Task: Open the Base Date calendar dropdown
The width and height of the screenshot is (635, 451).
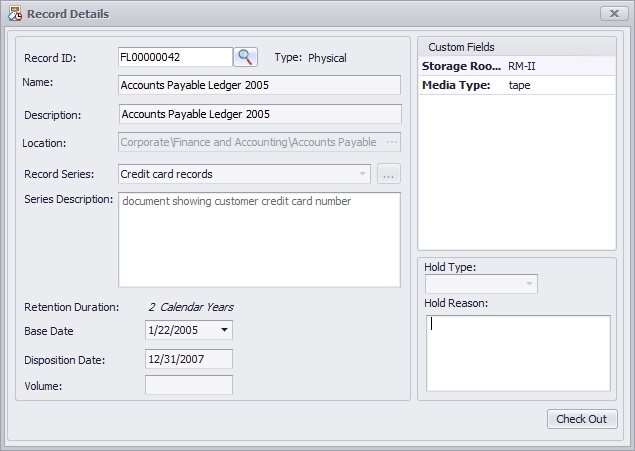Action: point(224,330)
